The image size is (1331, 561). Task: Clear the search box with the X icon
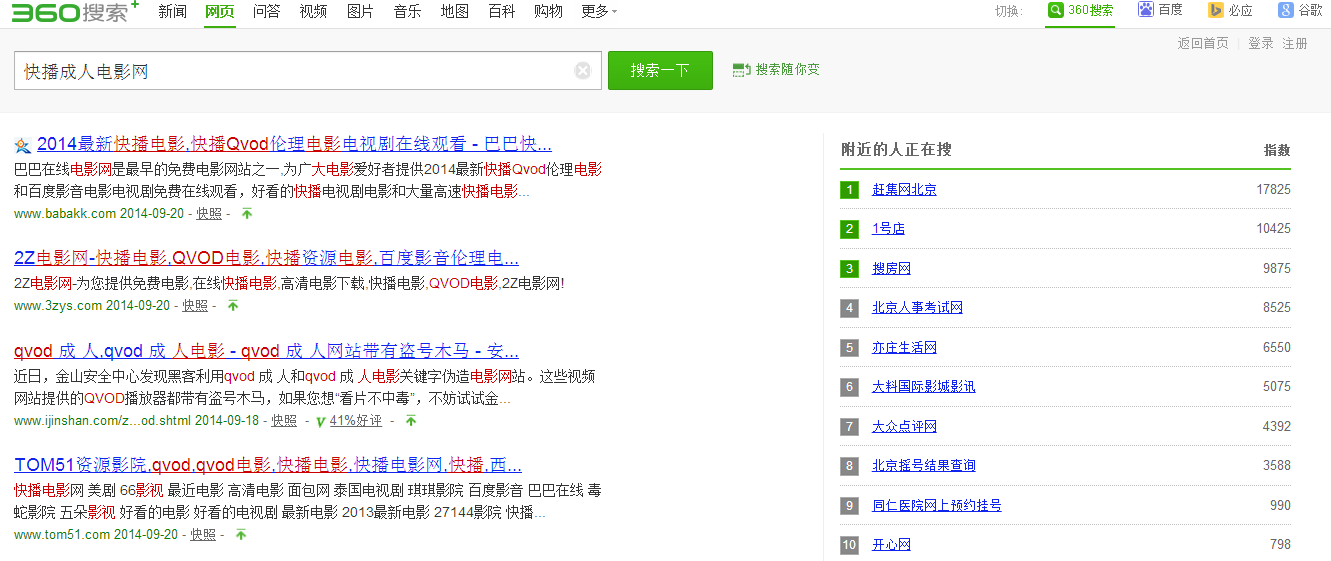583,71
